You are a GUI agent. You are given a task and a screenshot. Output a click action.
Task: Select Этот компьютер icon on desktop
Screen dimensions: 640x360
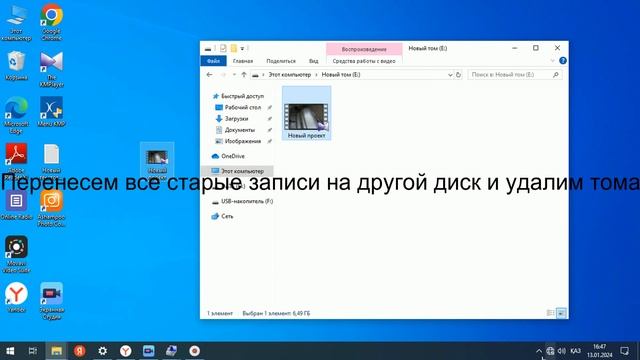coord(16,22)
